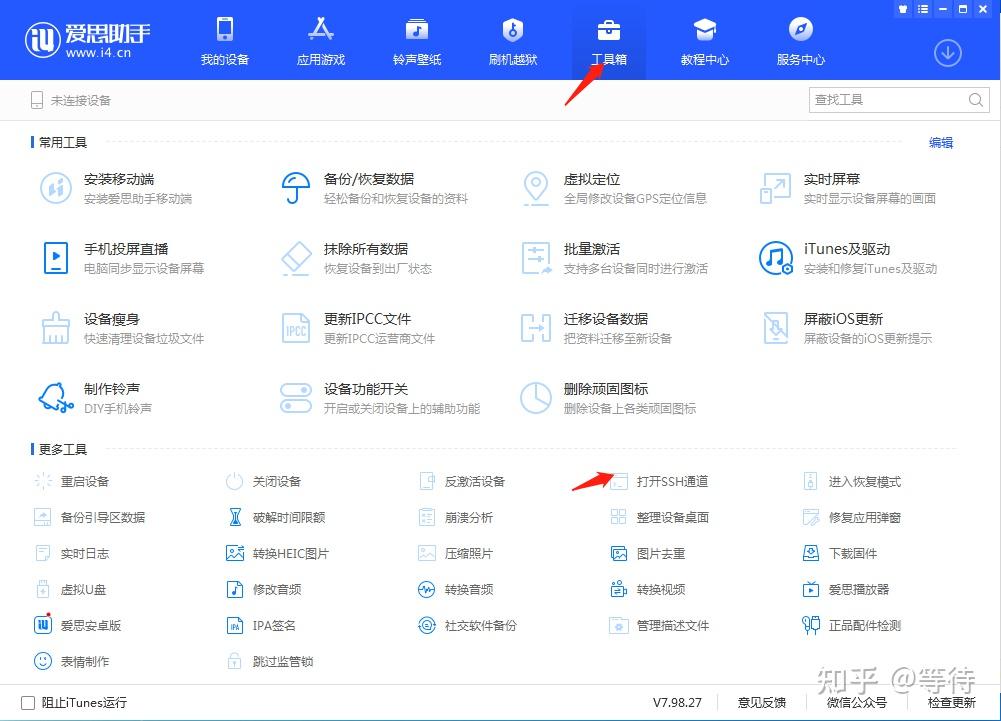This screenshot has height=721, width=1001.
Task: Open the 我的设备 tab
Action: pyautogui.click(x=225, y=41)
